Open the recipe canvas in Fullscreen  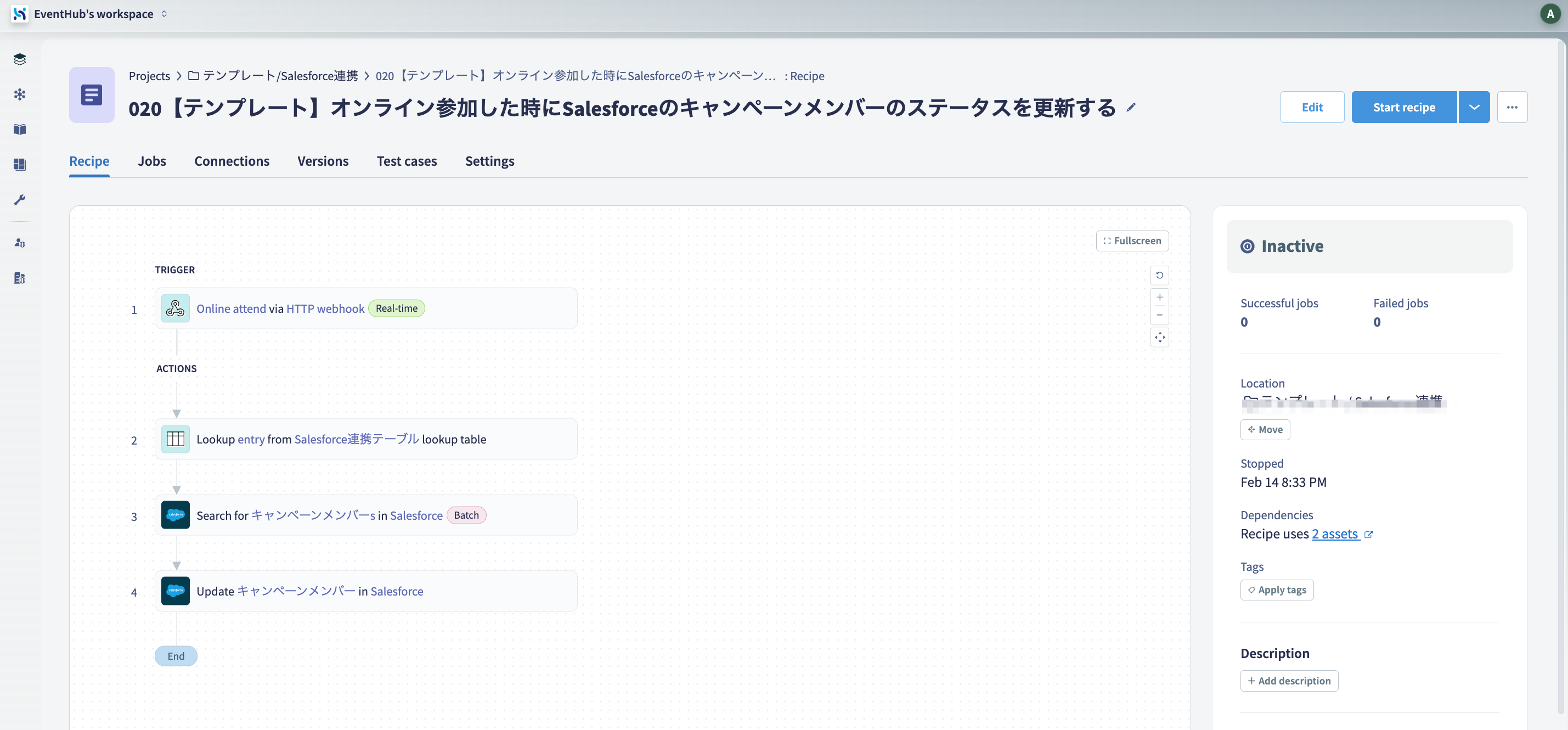point(1132,240)
